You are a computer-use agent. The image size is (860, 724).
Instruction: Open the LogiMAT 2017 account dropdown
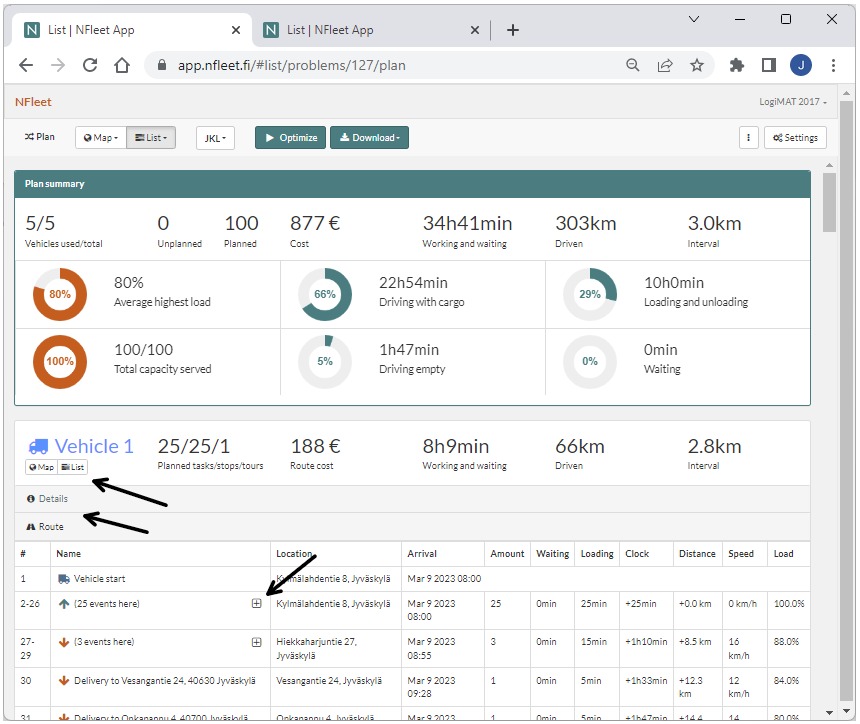click(x=793, y=102)
